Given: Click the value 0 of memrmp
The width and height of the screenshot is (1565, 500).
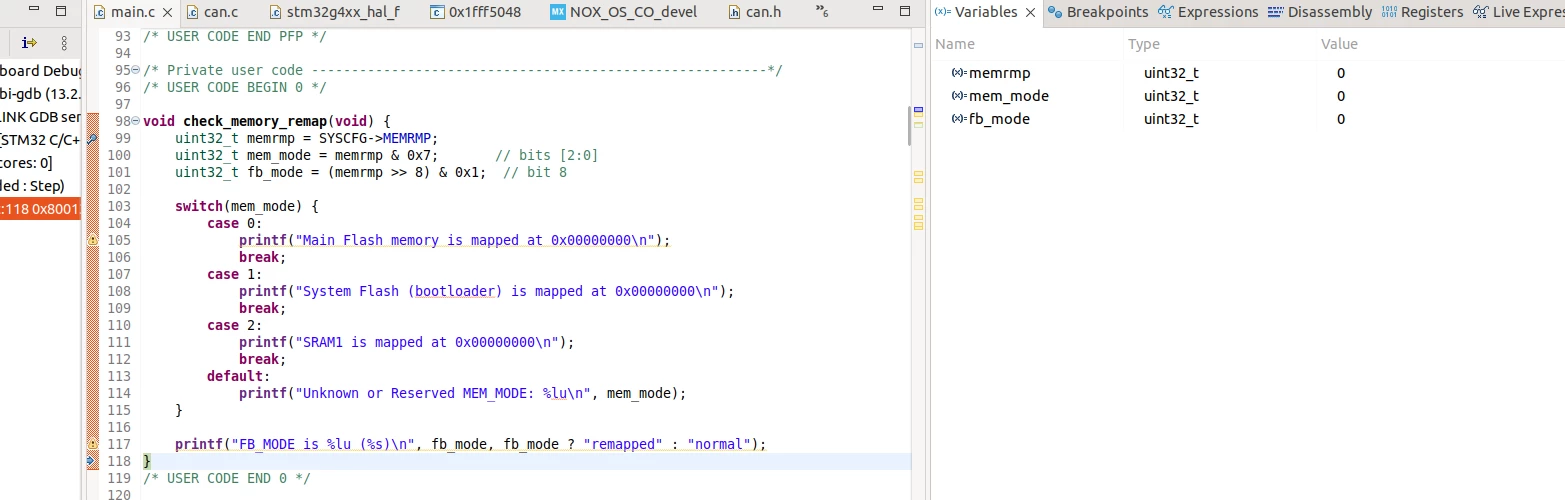Looking at the screenshot, I should [1341, 73].
